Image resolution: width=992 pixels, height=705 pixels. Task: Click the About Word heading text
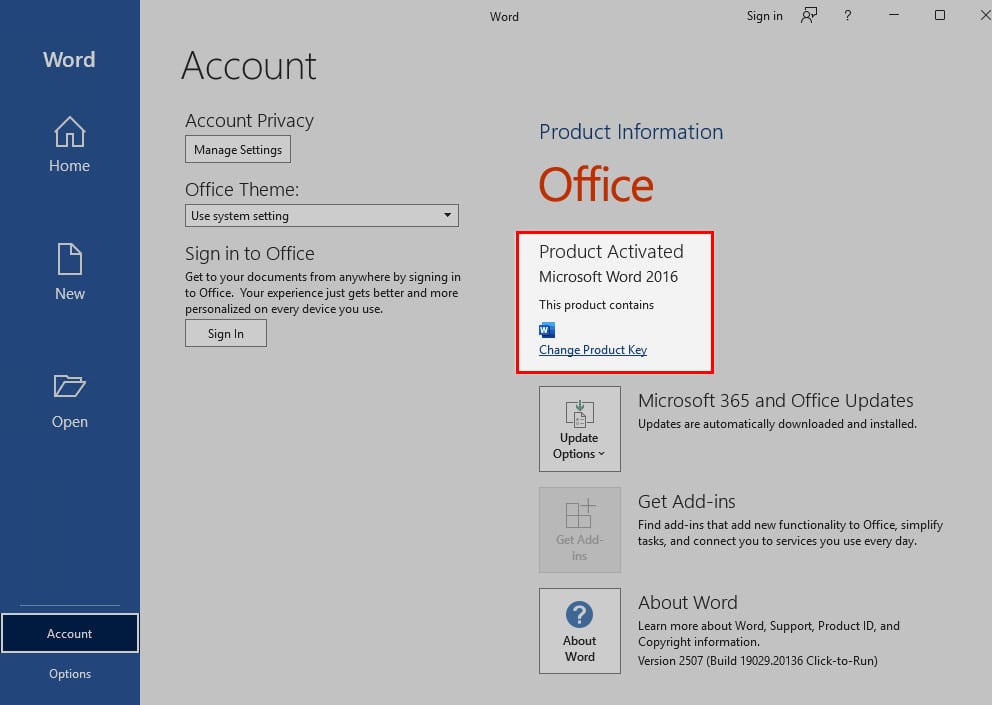click(688, 602)
